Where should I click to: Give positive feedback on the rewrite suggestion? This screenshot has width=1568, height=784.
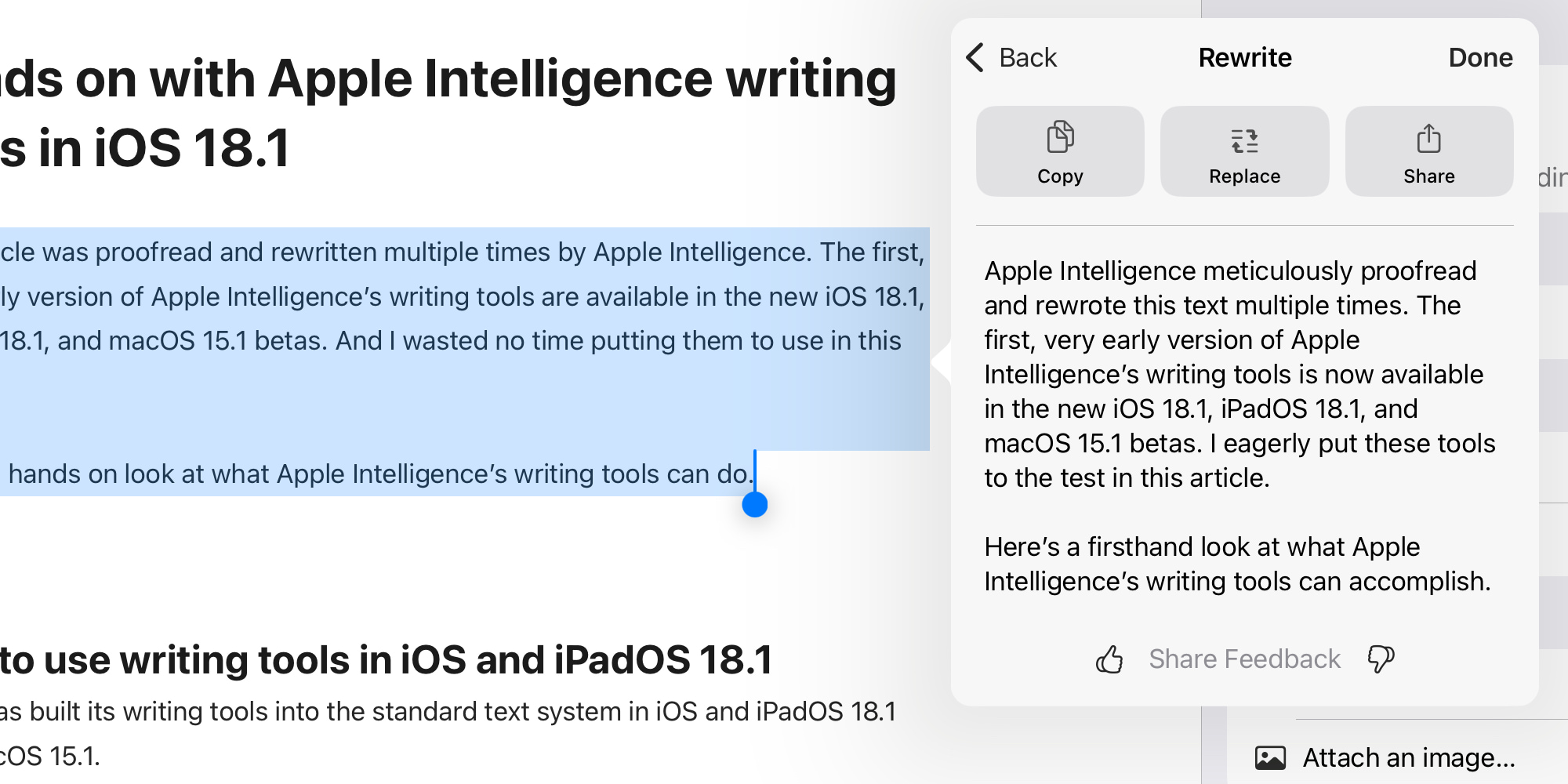coord(1110,659)
